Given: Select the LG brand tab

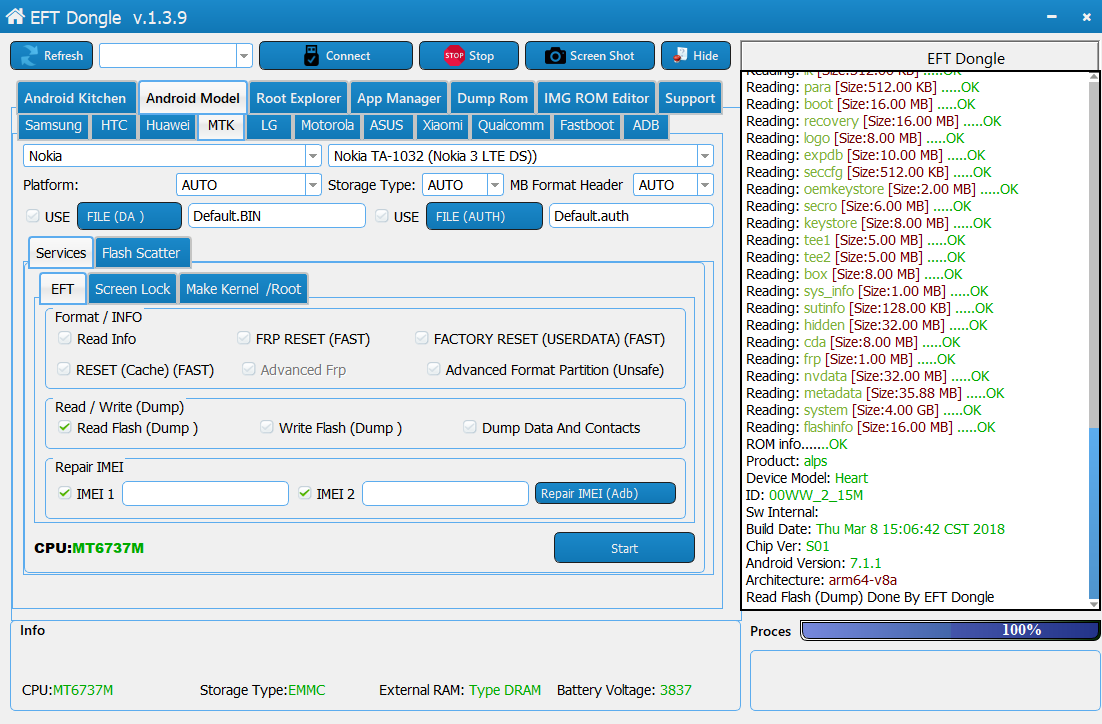Looking at the screenshot, I should click(x=269, y=125).
